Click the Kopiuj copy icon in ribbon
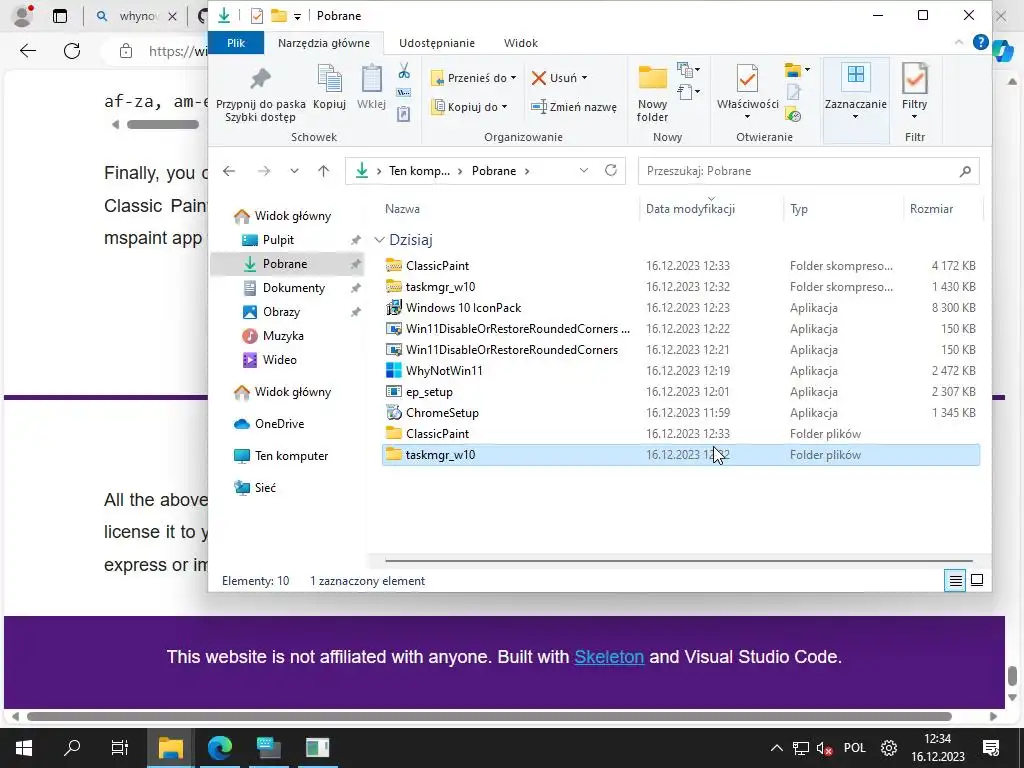Image resolution: width=1024 pixels, height=768 pixels. (329, 87)
